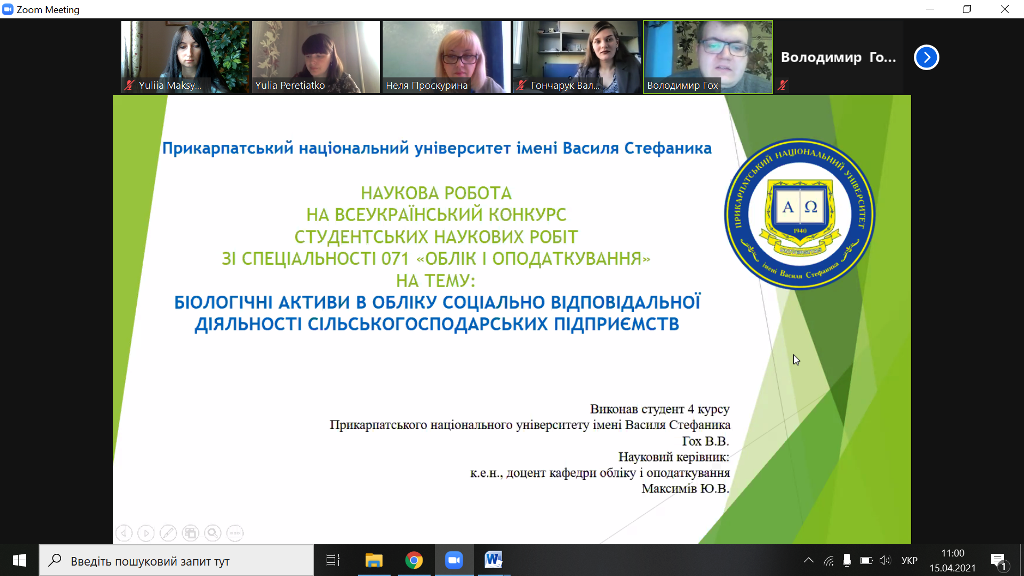This screenshot has height=576, width=1024.
Task: Open more slideshow options ellipsis
Action: (x=235, y=533)
